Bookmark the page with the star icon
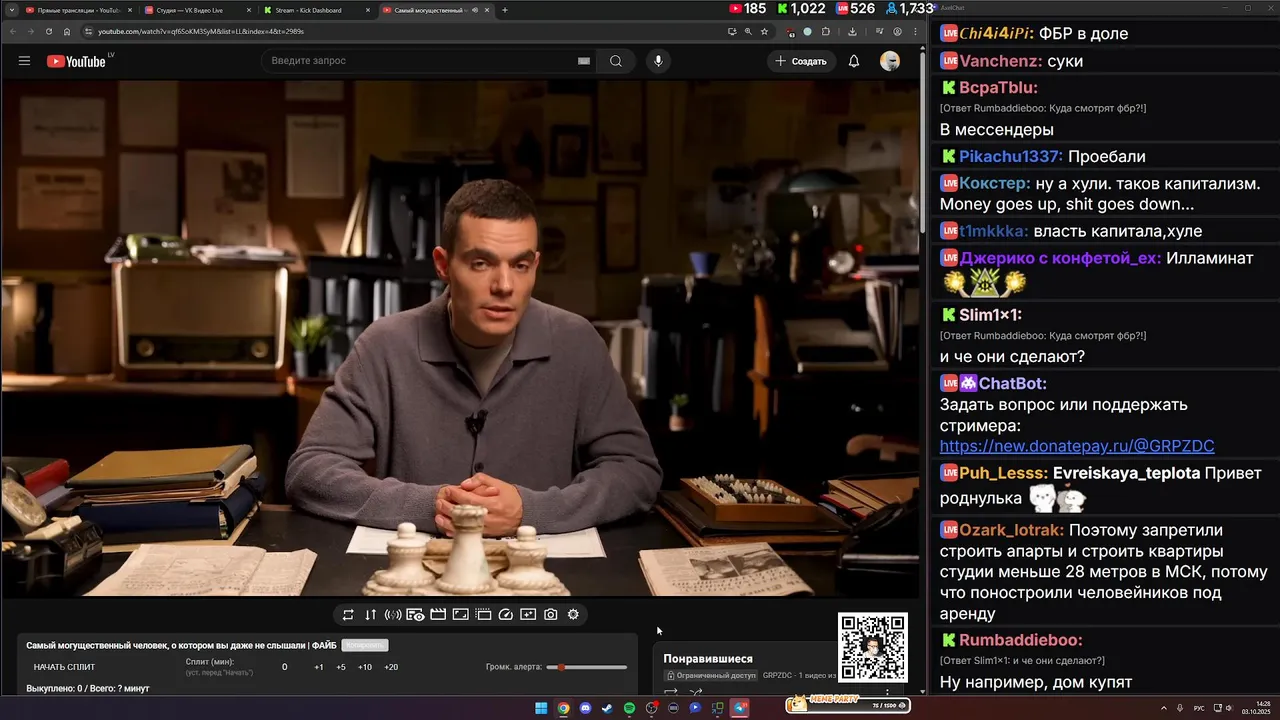1280x720 pixels. (x=764, y=32)
